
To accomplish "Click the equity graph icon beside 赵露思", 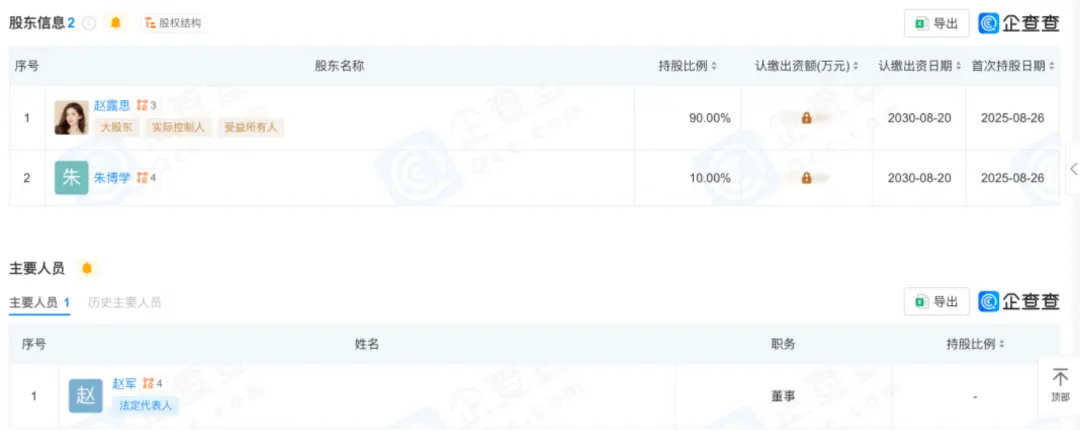I will tap(143, 105).
